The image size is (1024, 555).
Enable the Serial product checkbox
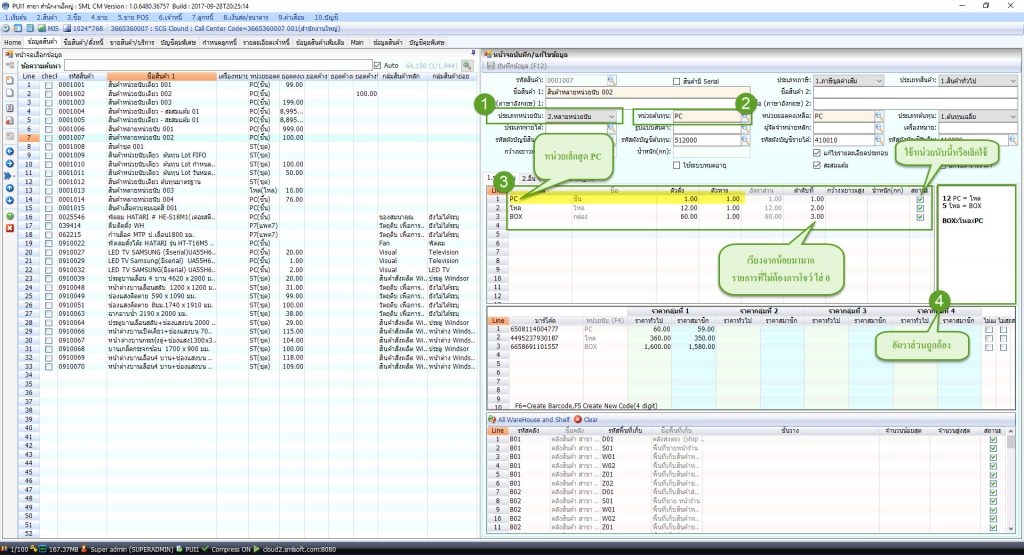point(677,81)
